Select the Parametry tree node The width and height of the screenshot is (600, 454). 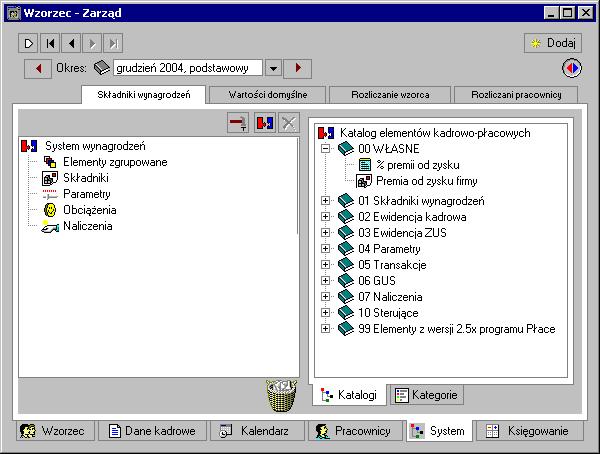(86, 194)
